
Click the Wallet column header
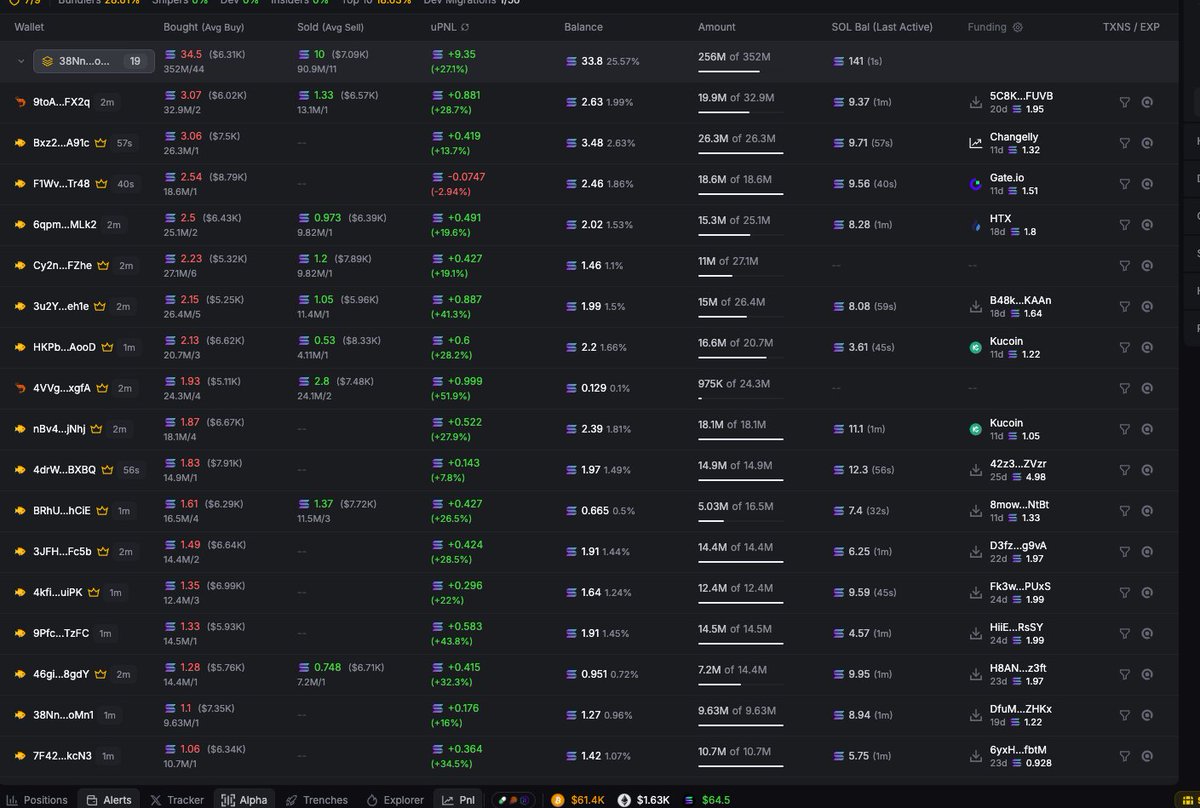point(30,27)
